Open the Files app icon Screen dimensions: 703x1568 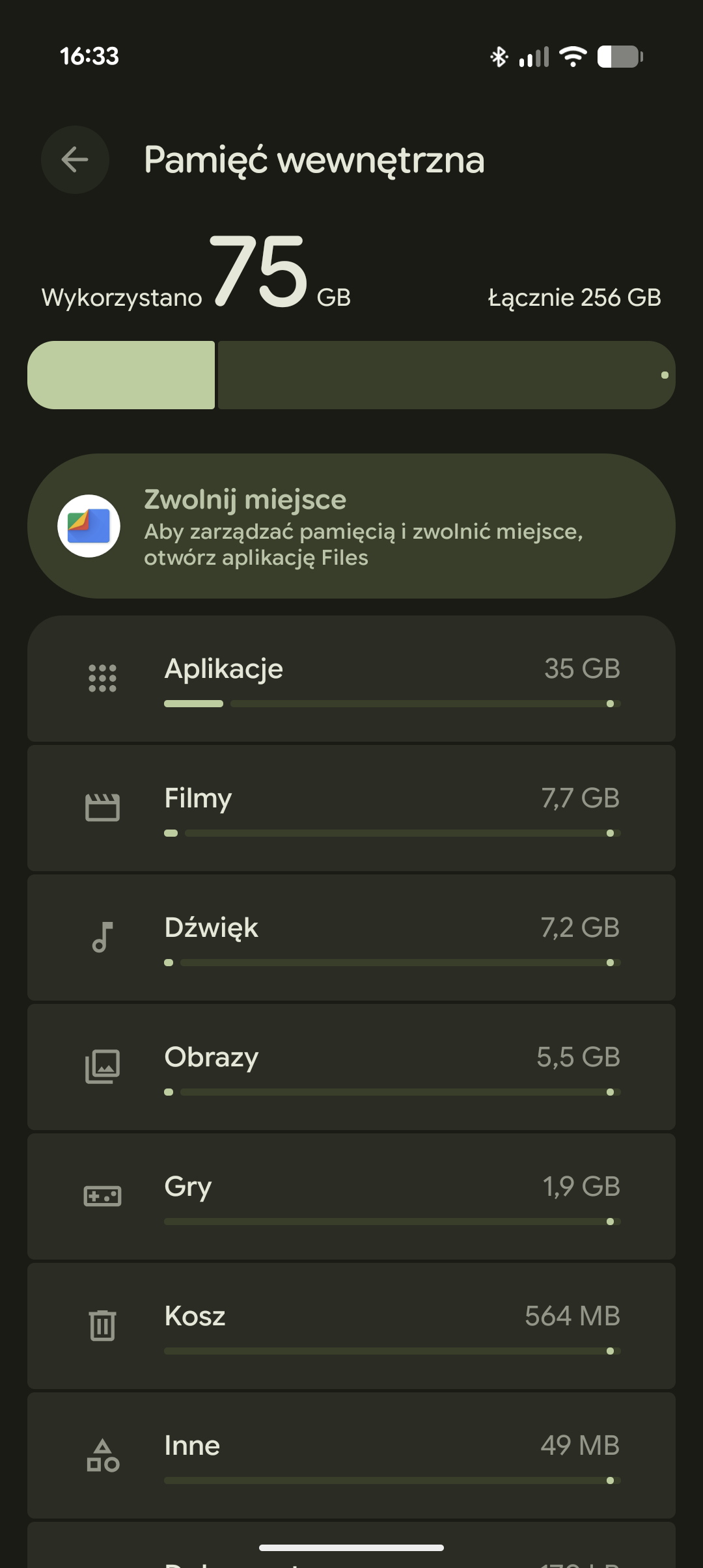point(89,526)
